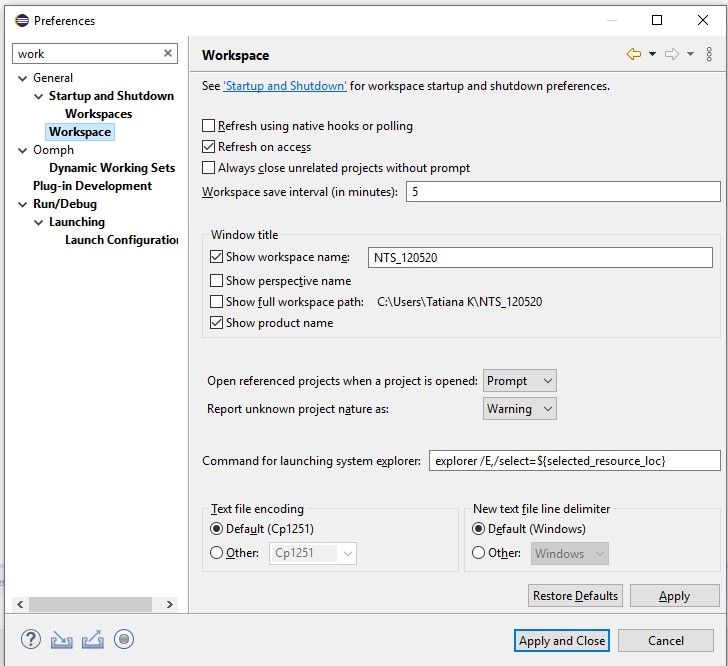Screen dimensions: 728x666
Task: Click the back navigation arrow icon
Action: click(x=634, y=54)
